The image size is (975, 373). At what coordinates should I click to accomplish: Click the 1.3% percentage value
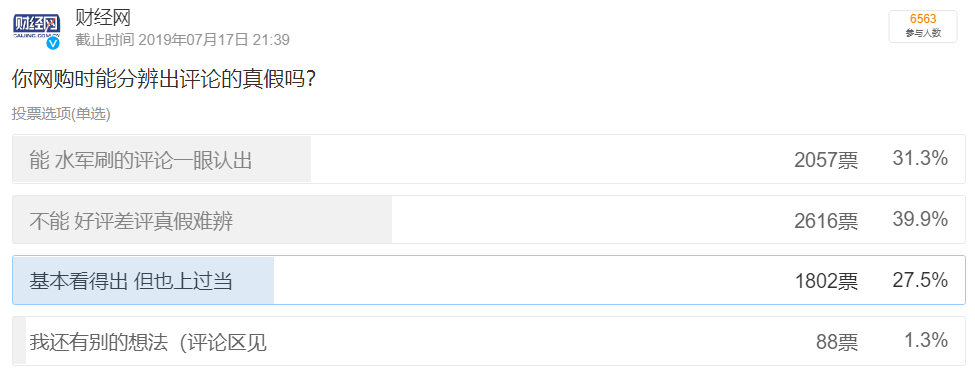926,340
